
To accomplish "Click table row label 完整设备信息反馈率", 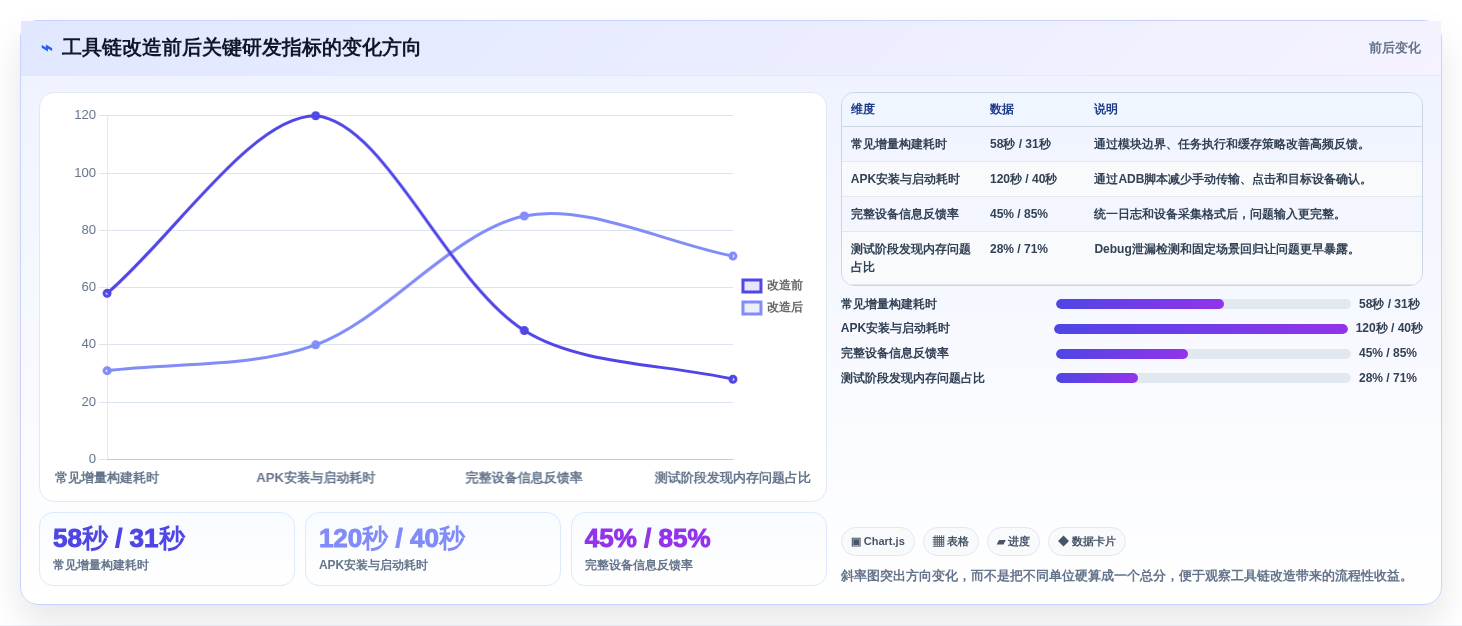I will click(x=905, y=214).
